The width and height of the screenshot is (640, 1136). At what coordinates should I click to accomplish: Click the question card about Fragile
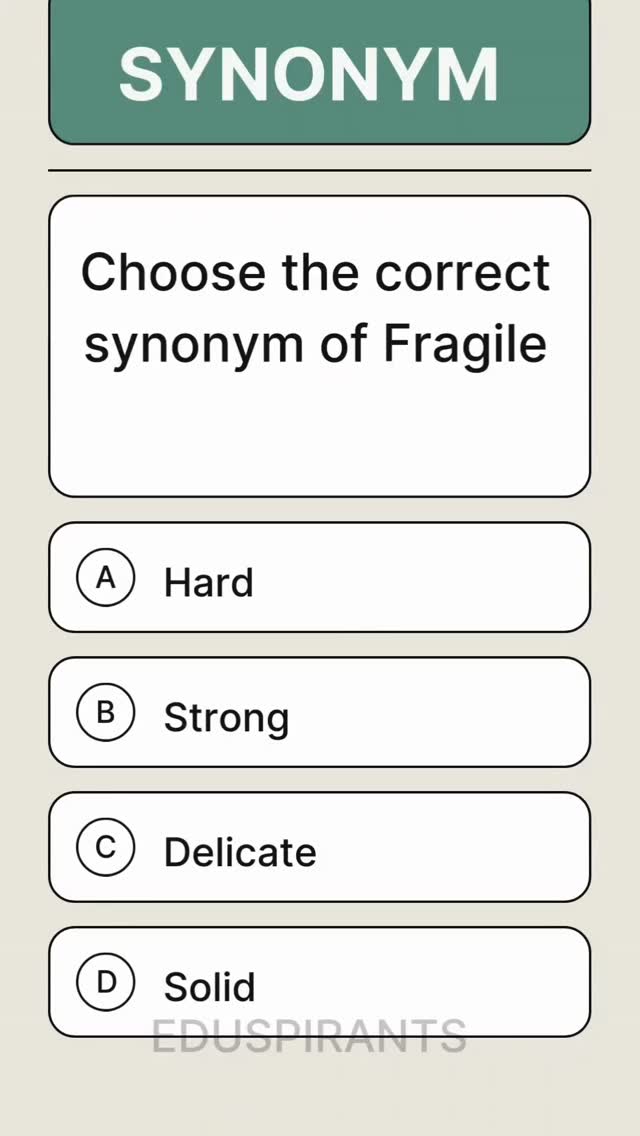click(x=320, y=346)
